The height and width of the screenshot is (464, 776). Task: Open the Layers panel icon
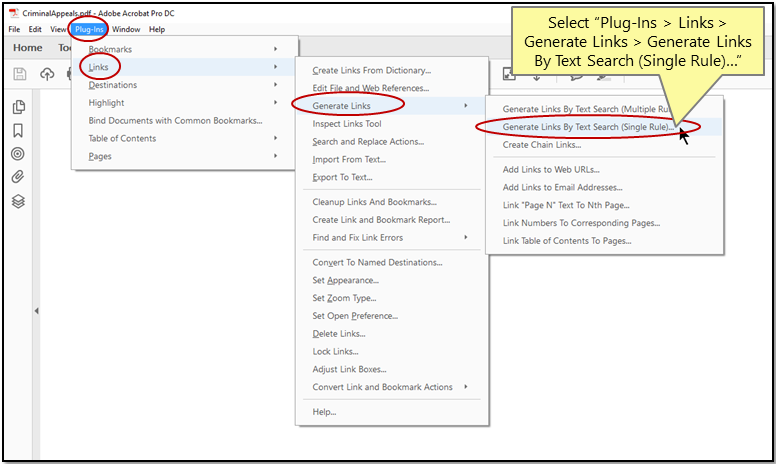point(18,201)
